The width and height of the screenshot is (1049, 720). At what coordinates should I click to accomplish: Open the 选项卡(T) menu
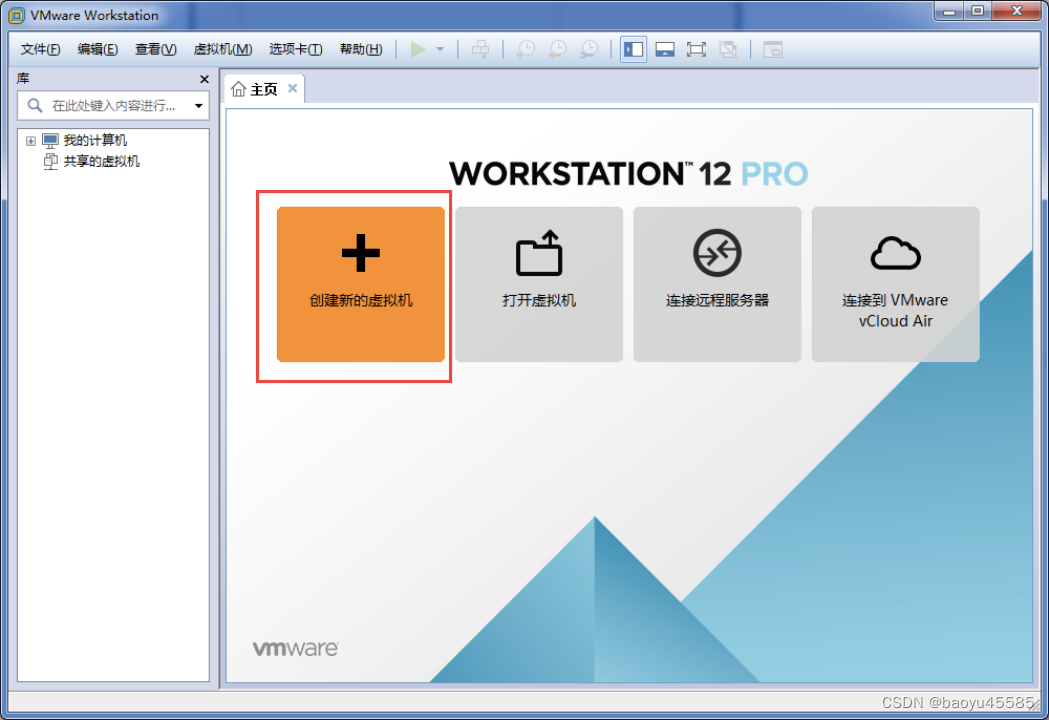coord(296,49)
